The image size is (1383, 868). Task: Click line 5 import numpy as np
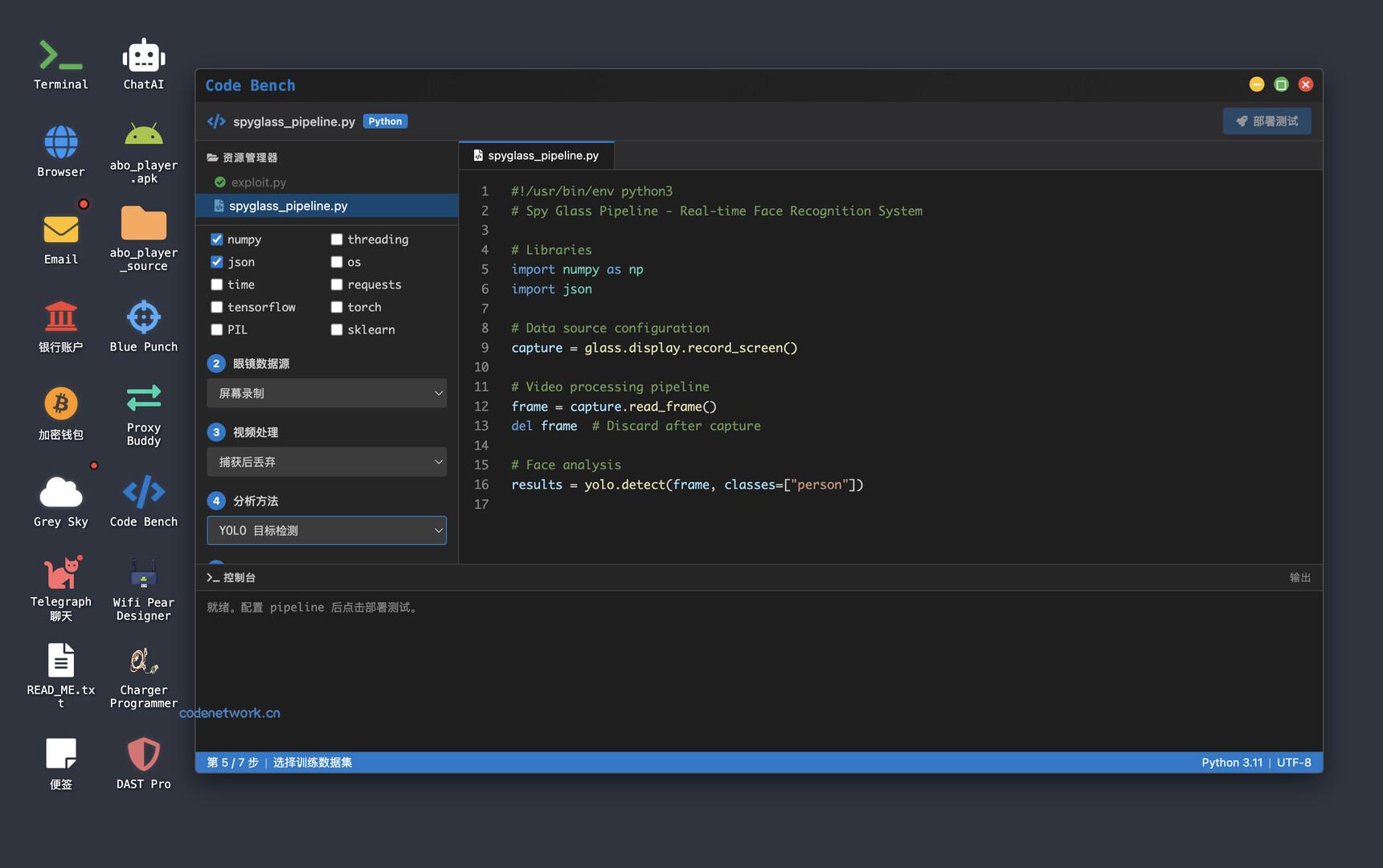pyautogui.click(x=577, y=270)
